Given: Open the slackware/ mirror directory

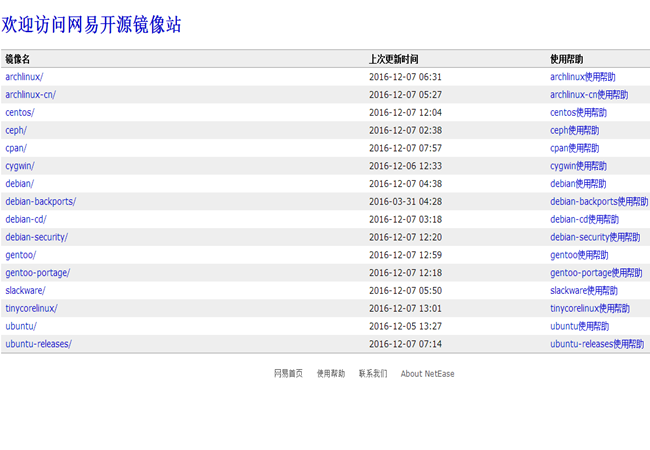Looking at the screenshot, I should pyautogui.click(x=25, y=290).
